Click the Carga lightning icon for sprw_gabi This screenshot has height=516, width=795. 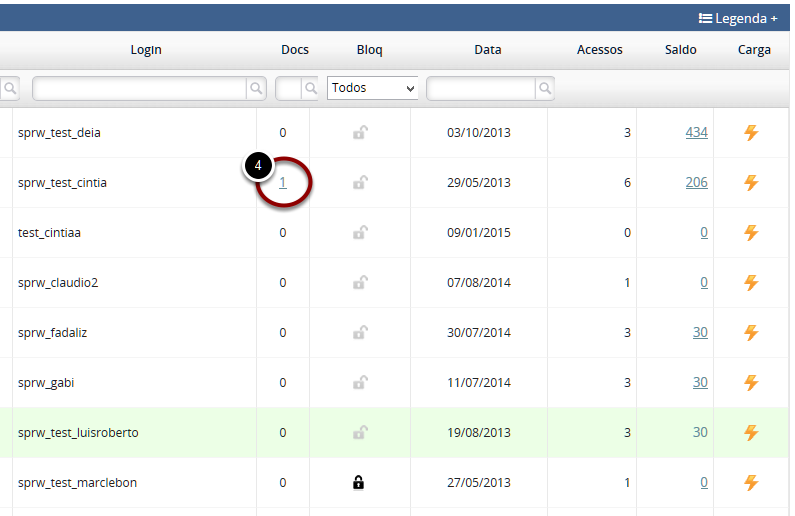tap(751, 383)
